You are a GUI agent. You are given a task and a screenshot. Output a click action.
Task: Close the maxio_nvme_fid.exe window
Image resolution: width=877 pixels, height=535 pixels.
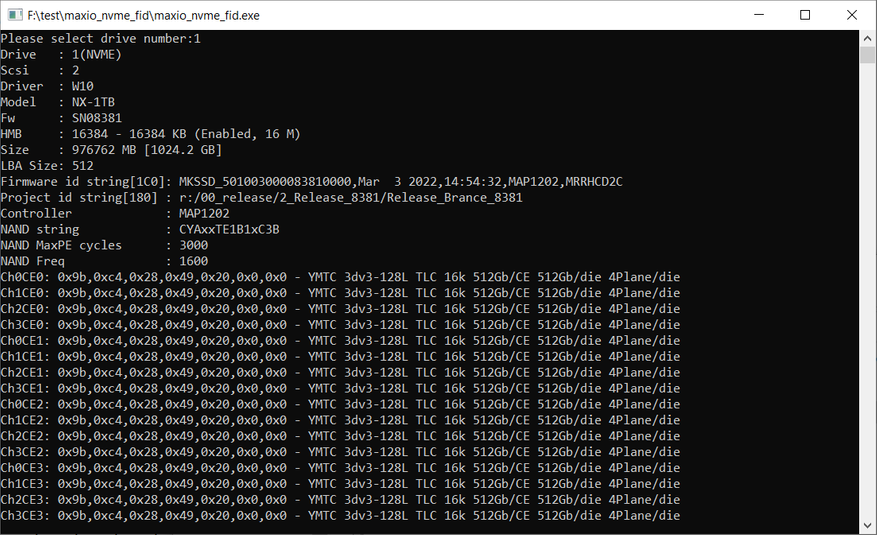(852, 15)
